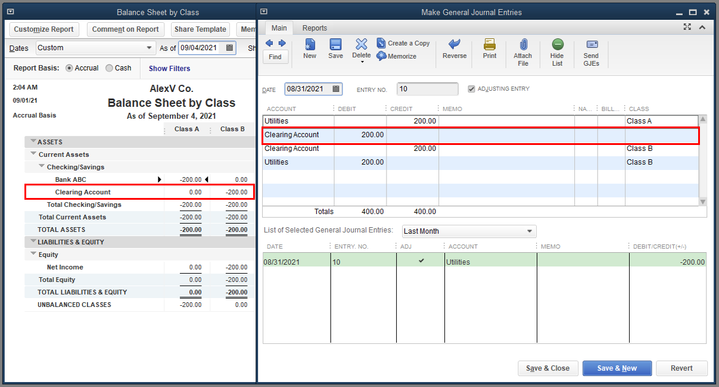Screen dimensions: 719x387
Task: Collapse the Equity group
Action: 33,254
